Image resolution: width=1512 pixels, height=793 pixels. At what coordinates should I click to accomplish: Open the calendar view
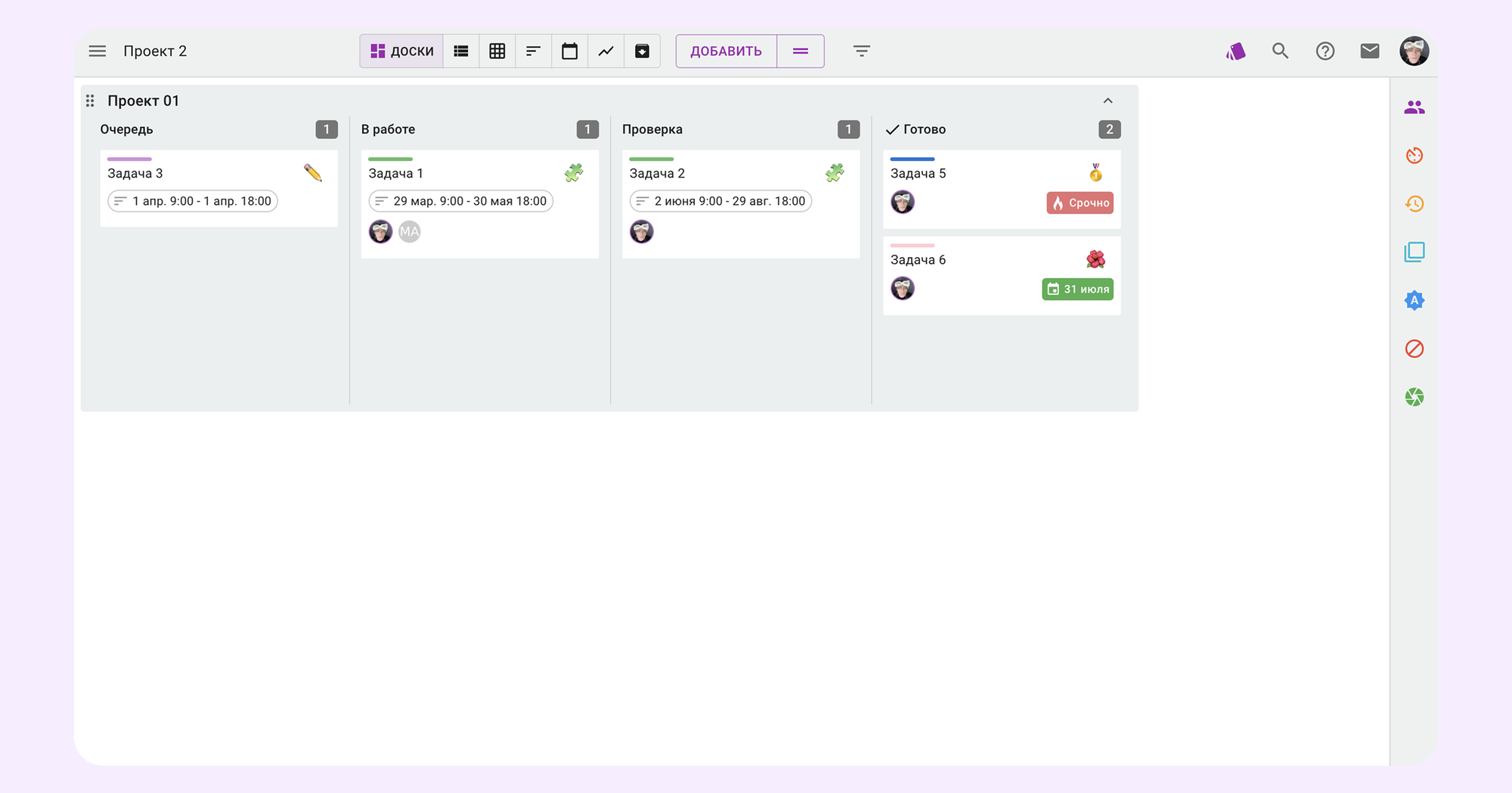coord(569,51)
